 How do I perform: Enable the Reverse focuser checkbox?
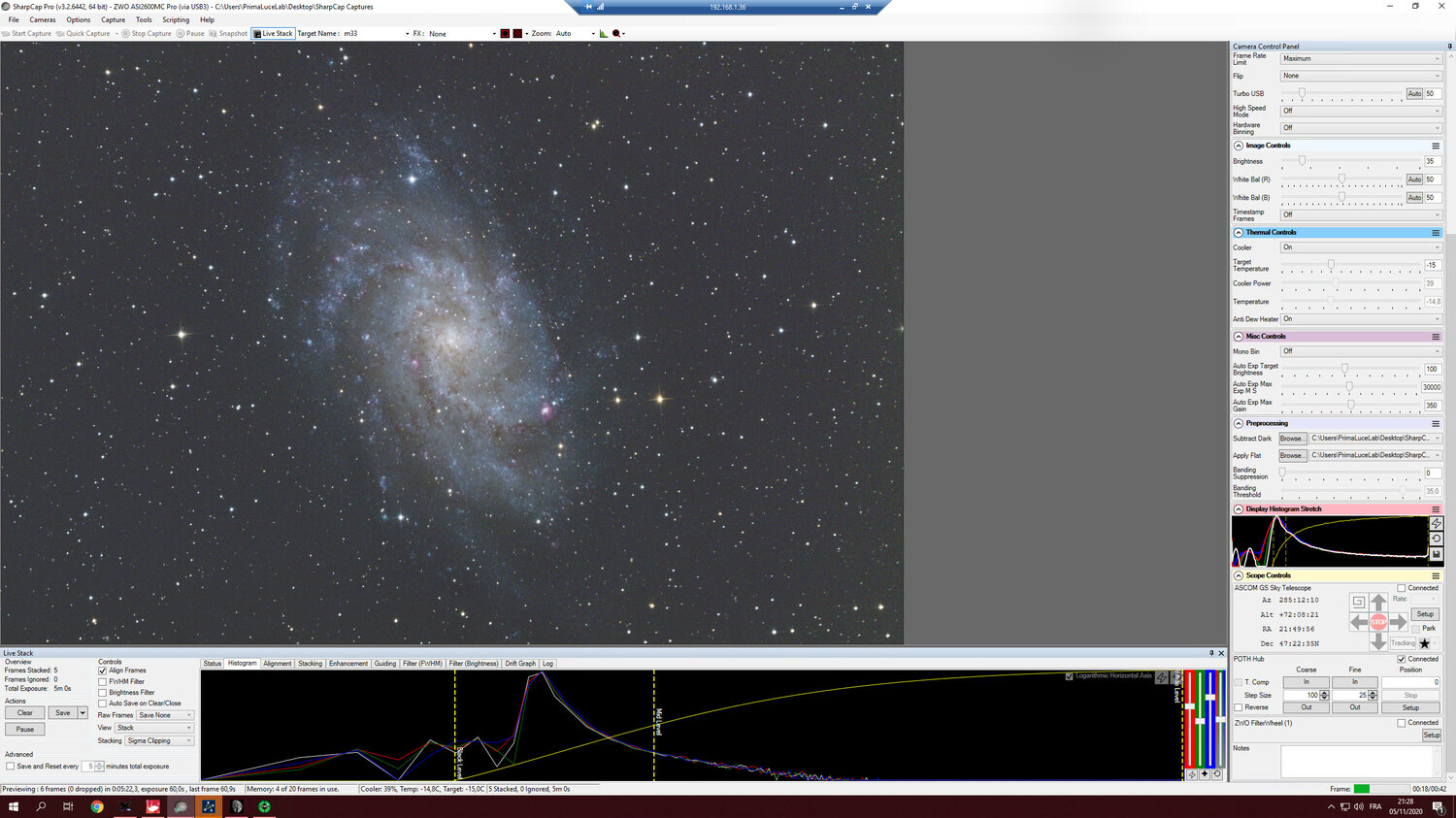click(x=1239, y=707)
